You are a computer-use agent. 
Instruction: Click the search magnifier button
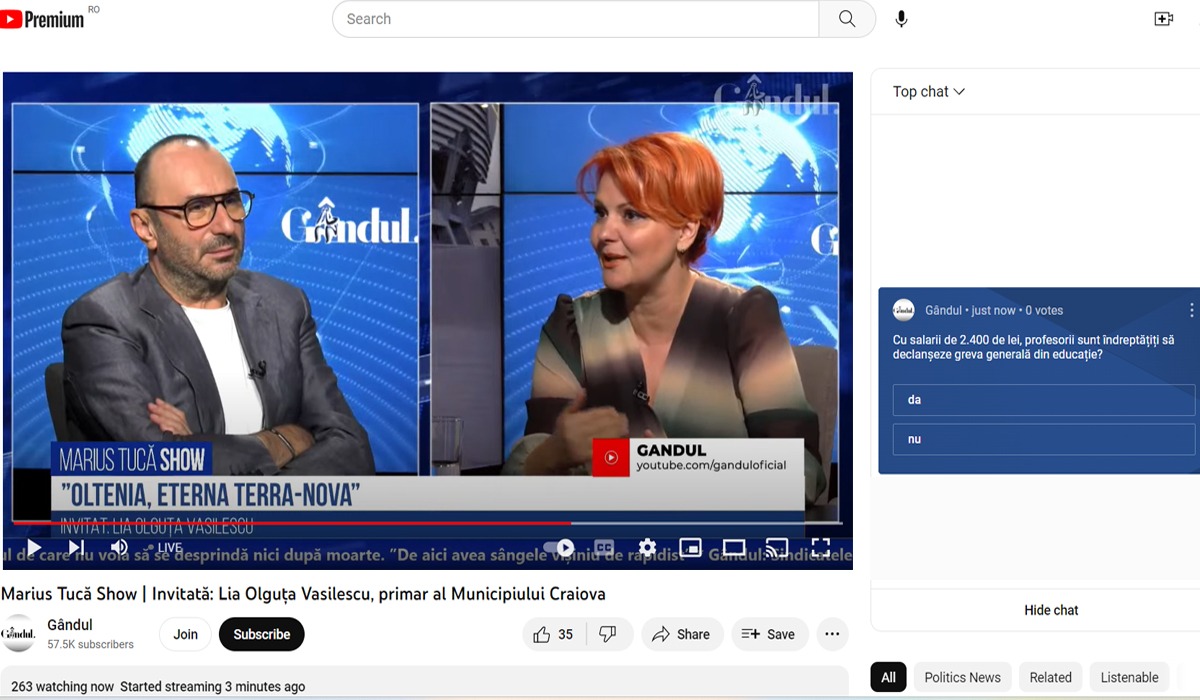click(847, 19)
